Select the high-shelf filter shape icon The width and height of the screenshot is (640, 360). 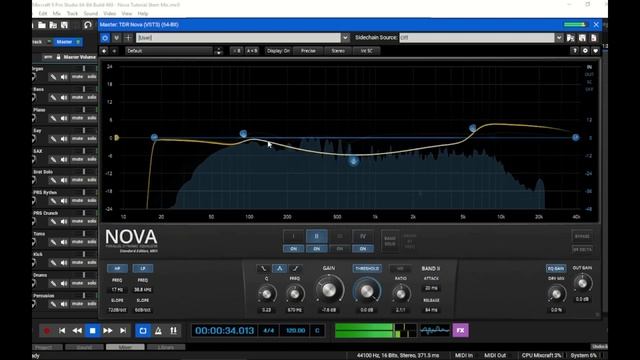click(x=295, y=268)
